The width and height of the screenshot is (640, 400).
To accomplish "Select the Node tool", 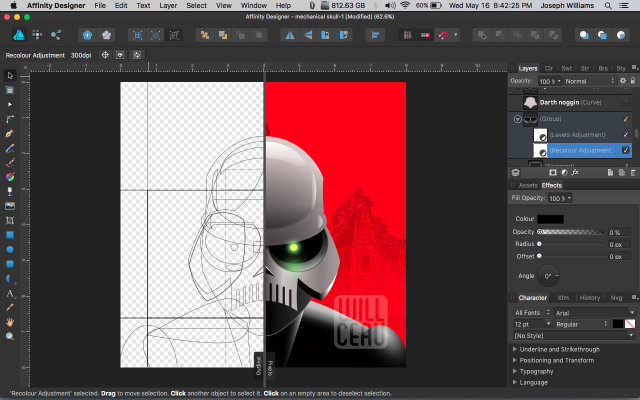I will click(x=10, y=104).
